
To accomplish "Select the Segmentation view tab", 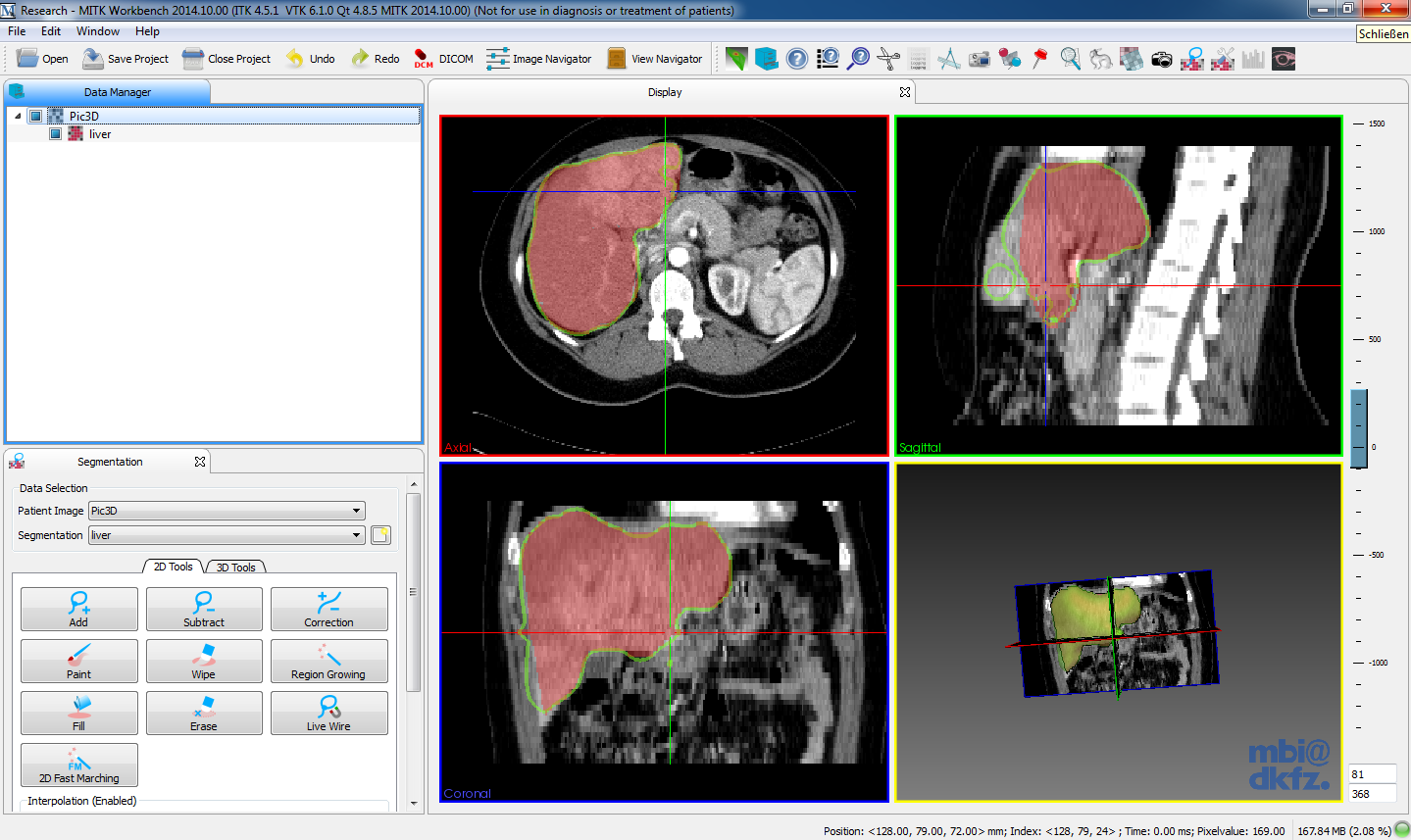I will click(109, 462).
